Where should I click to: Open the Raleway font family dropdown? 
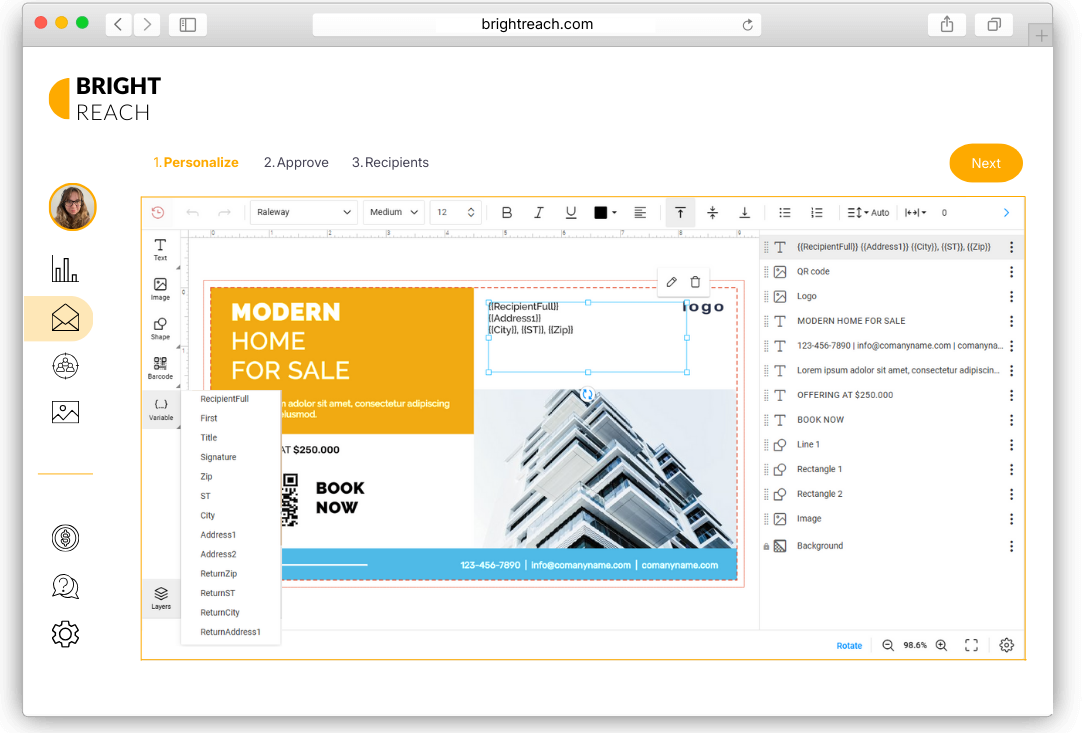click(303, 212)
